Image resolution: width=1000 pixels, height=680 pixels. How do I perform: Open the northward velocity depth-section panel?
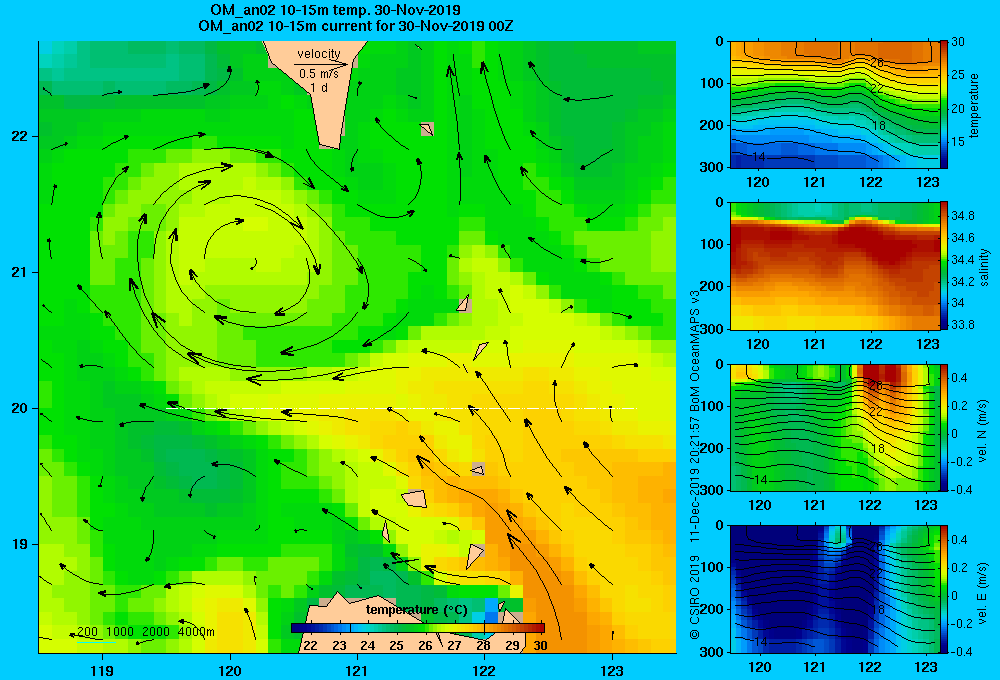[835, 427]
